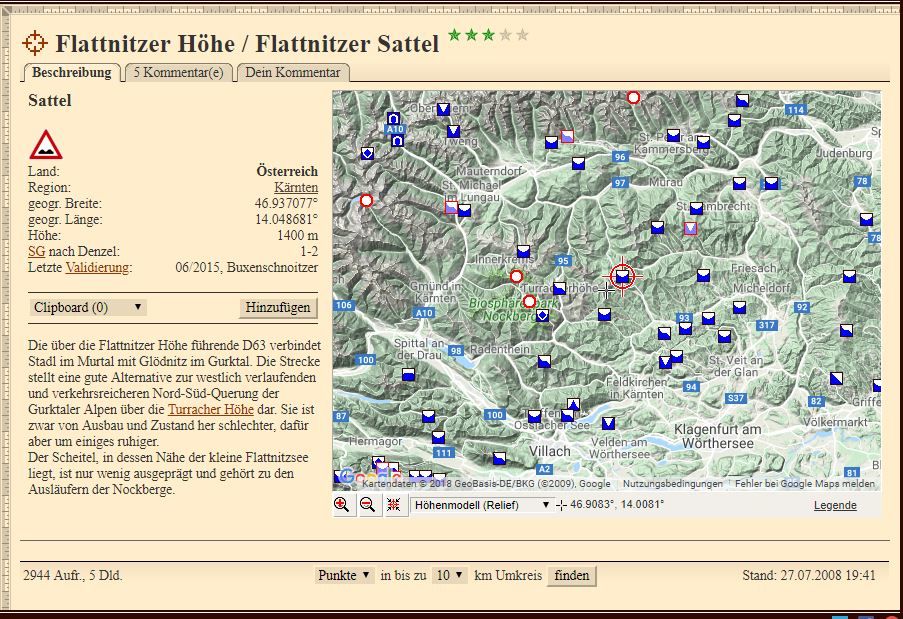Click the diamond marker near Biosphärenpark Nockberge
This screenshot has width=903, height=619.
click(x=542, y=316)
